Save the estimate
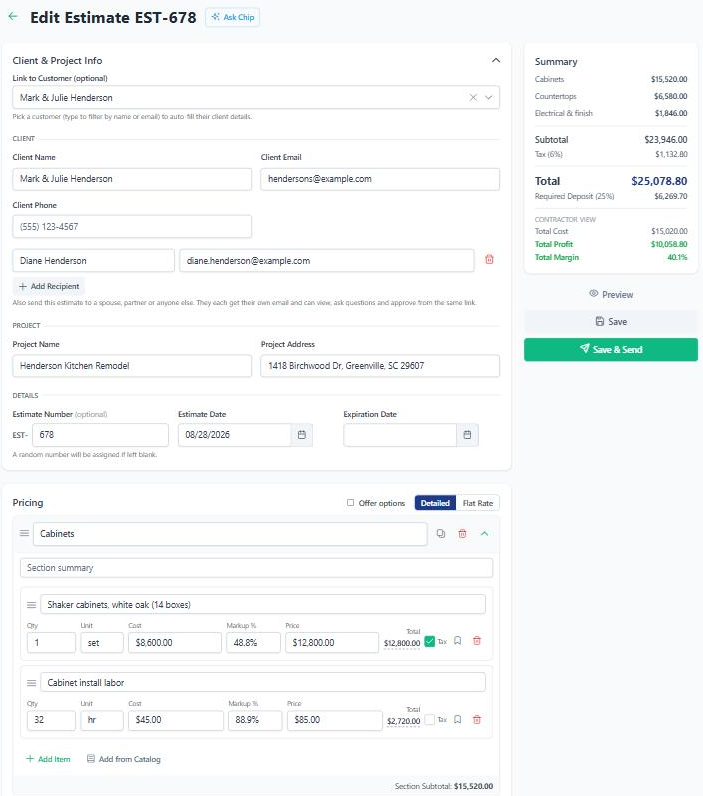703x796 pixels. tap(611, 322)
